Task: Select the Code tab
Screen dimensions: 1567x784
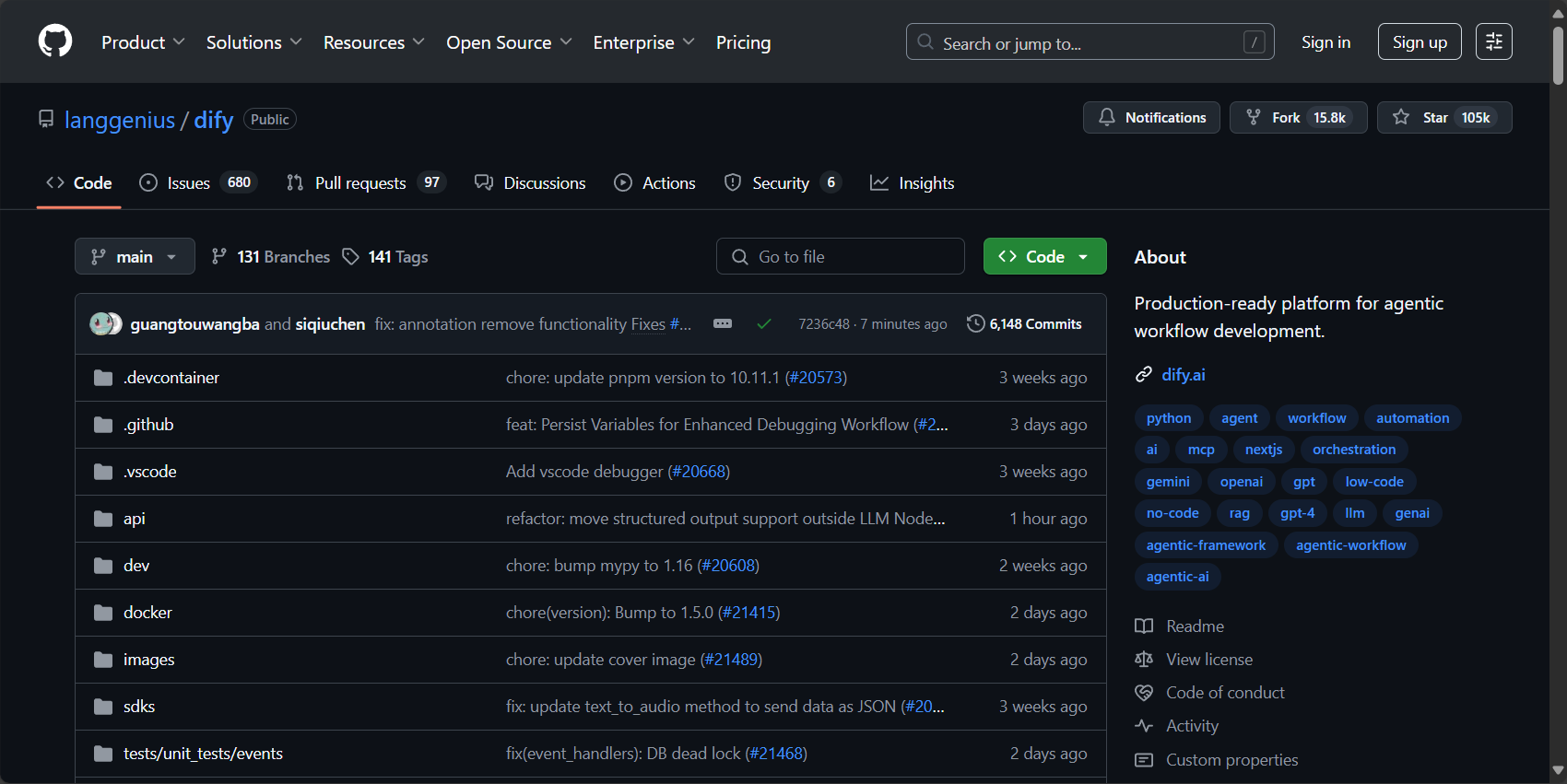Action: 79,182
